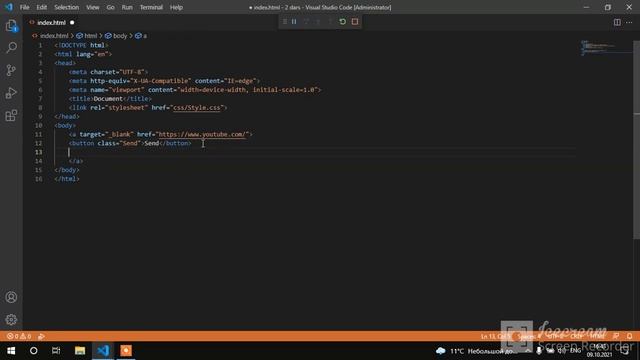Open the Accounts menu in the activity bar
This screenshot has width=640, height=360.
[x=11, y=297]
